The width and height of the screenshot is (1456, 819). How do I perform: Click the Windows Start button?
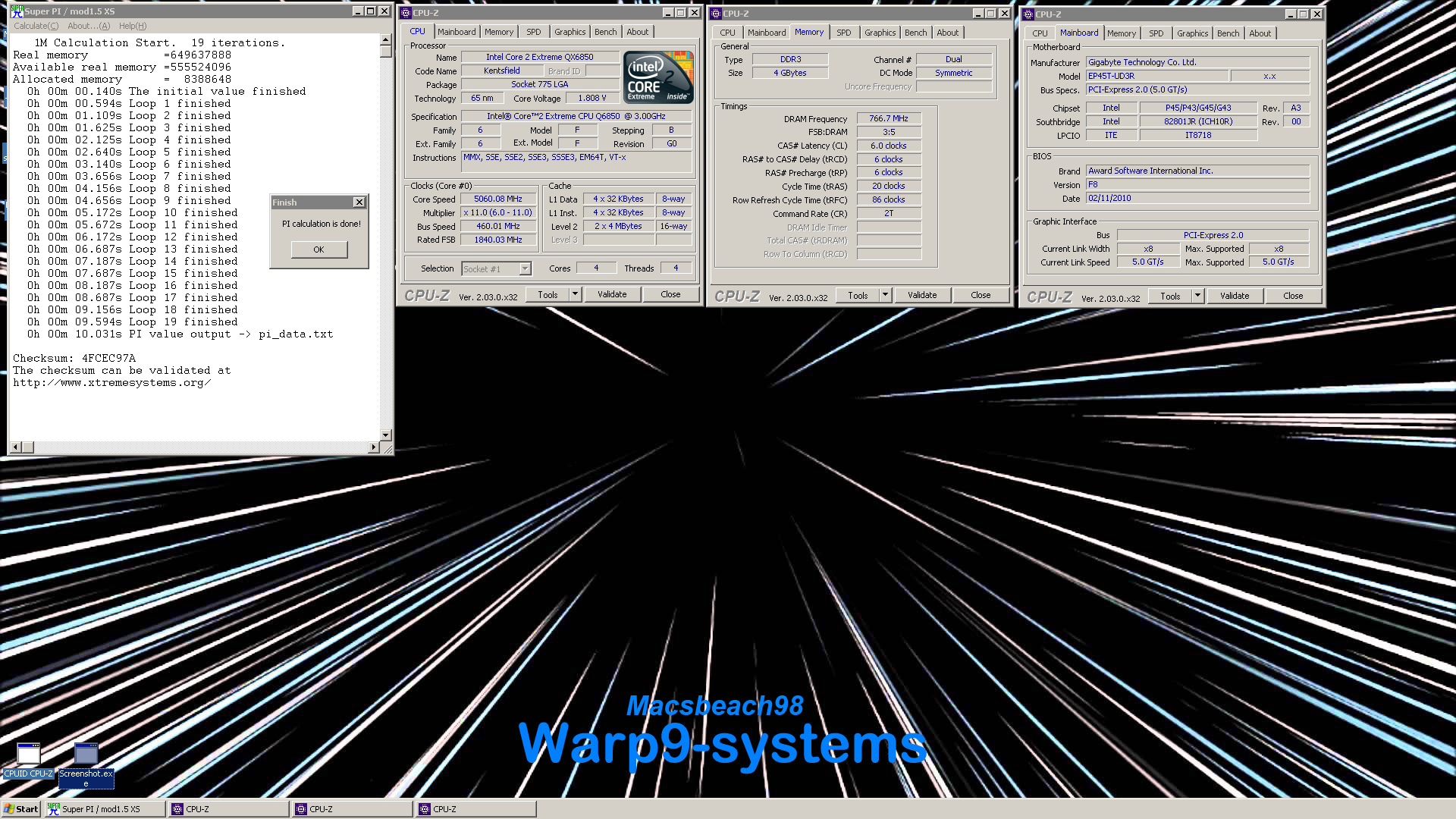(x=20, y=809)
